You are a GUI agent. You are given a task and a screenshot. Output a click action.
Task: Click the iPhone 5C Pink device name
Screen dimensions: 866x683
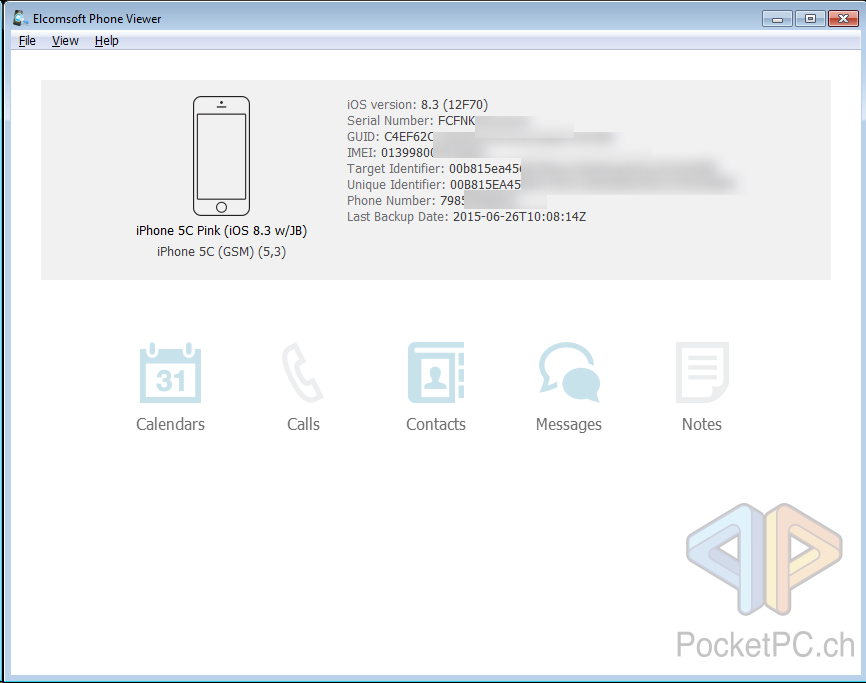pyautogui.click(x=221, y=231)
